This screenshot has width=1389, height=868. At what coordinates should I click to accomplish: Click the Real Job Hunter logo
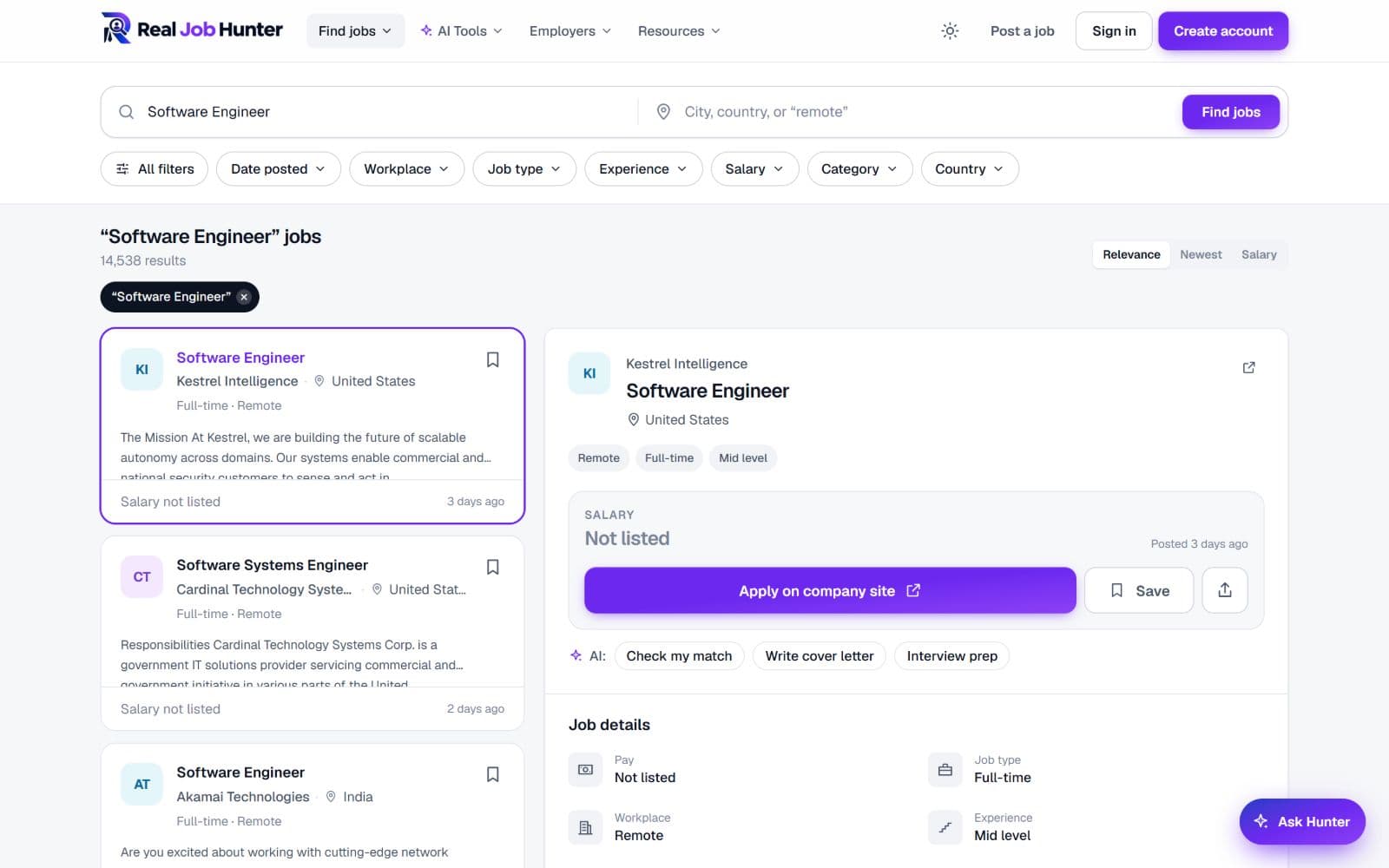point(192,30)
